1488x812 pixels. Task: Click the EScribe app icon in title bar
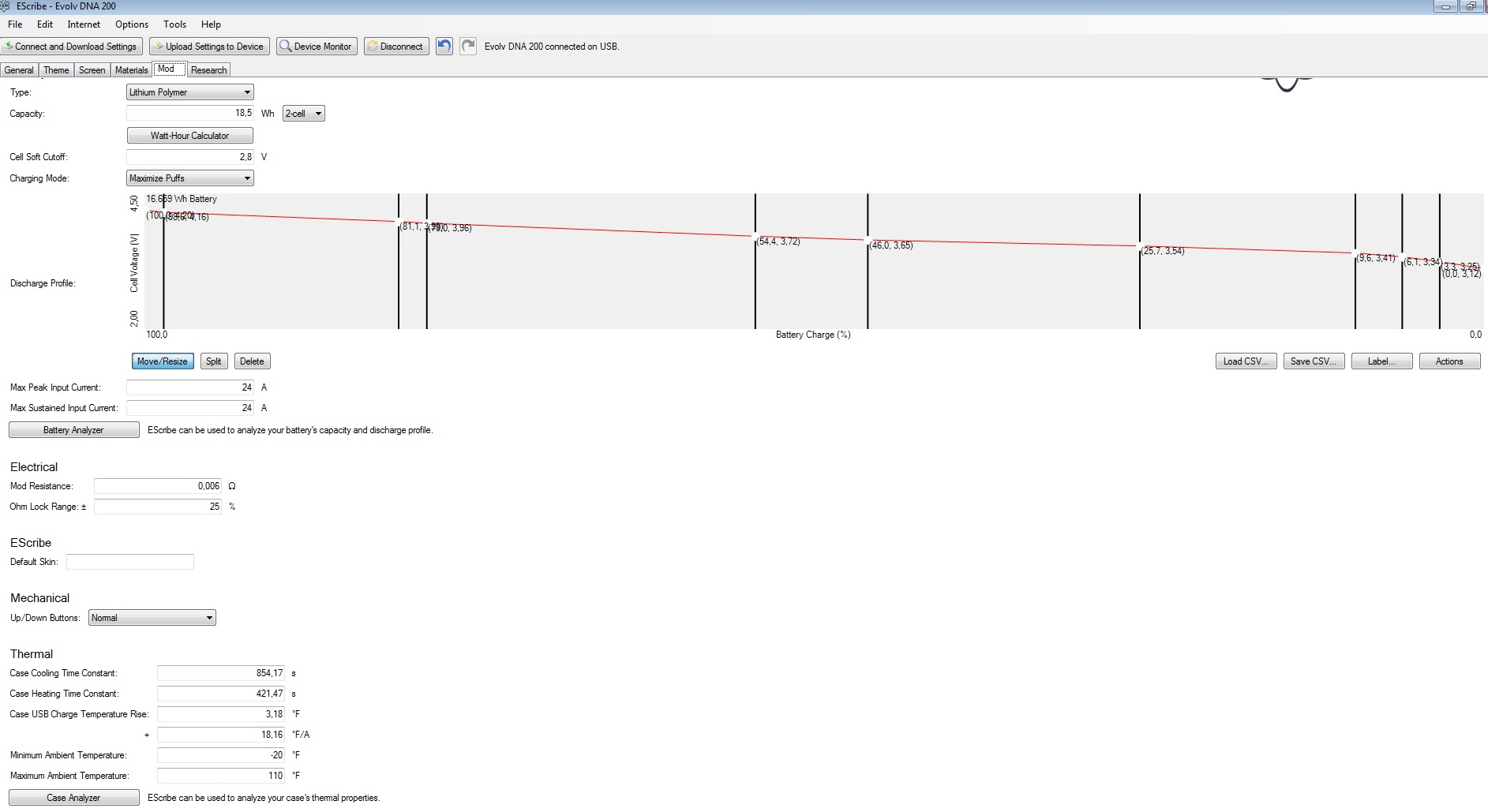pyautogui.click(x=6, y=6)
